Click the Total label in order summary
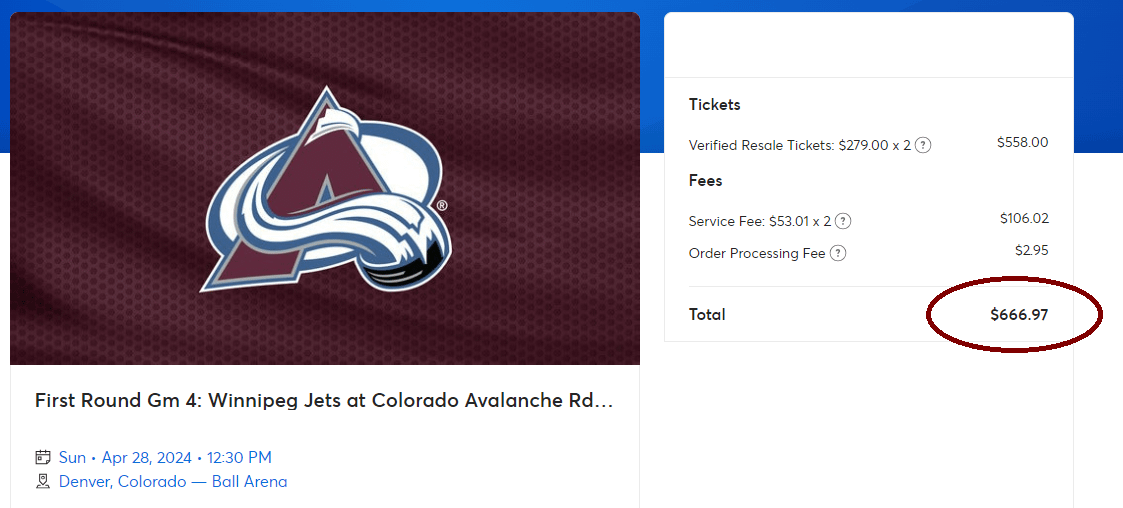Viewport: 1123px width, 508px height. click(x=707, y=315)
